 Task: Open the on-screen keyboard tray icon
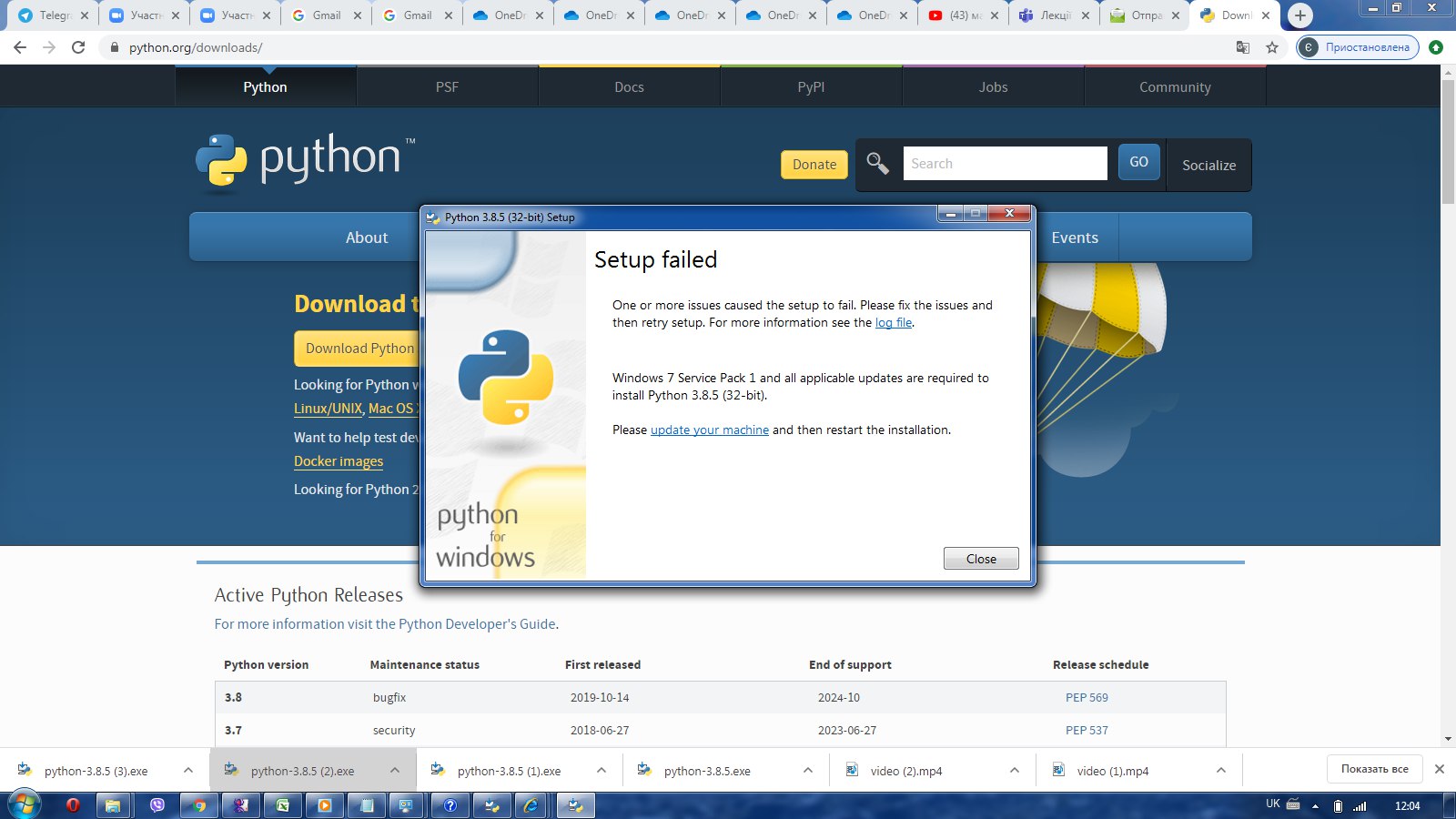[1293, 804]
